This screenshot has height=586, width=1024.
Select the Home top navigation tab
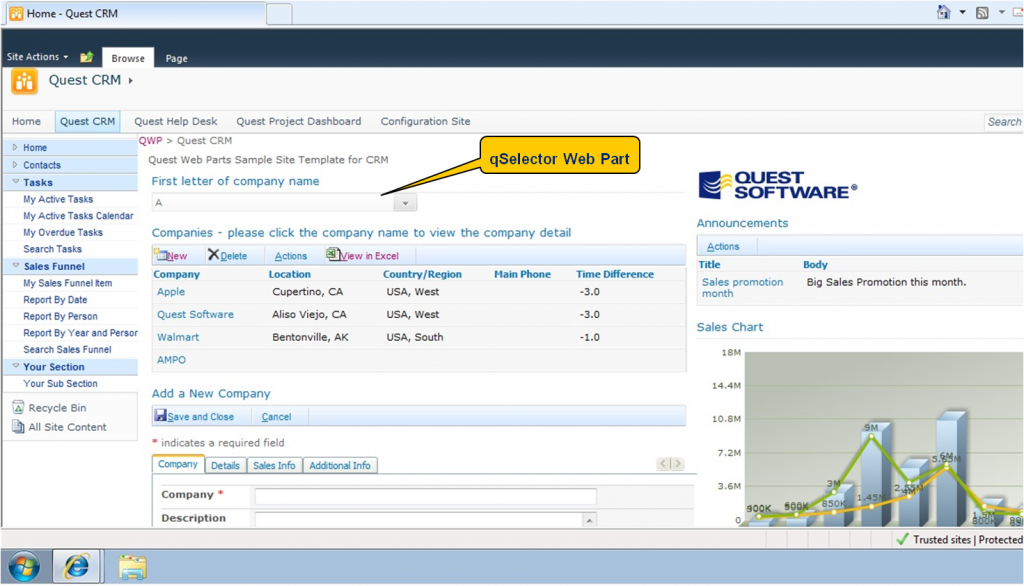[x=26, y=121]
